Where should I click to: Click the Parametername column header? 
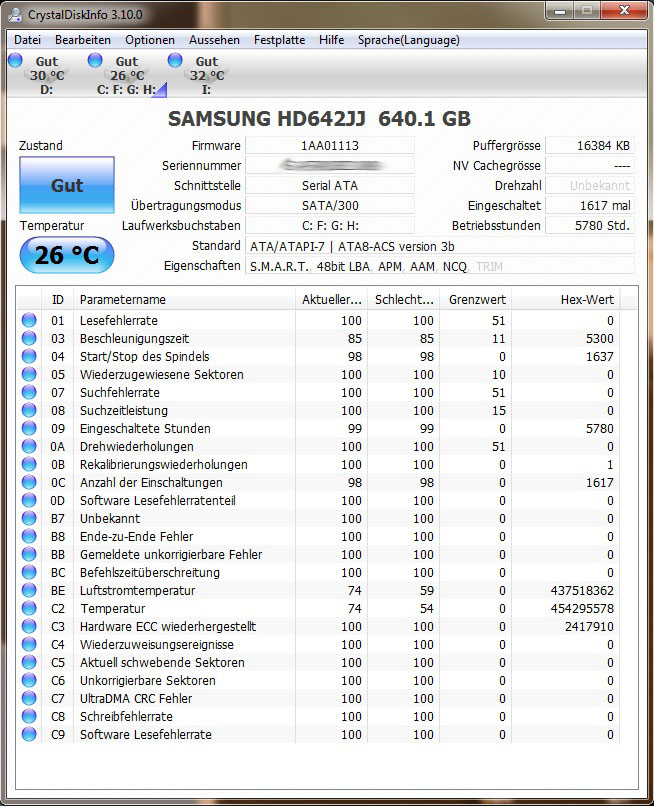185,300
